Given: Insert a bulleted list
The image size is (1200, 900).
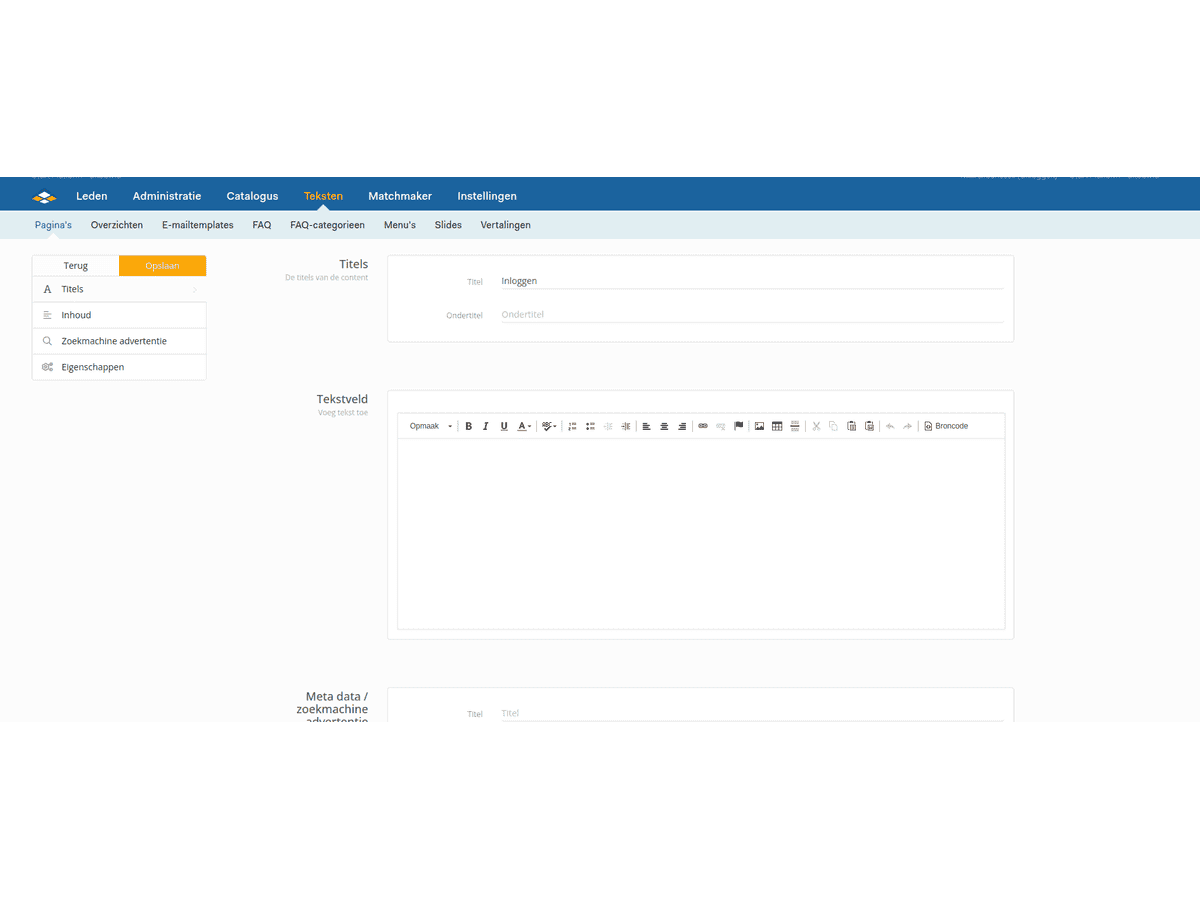Looking at the screenshot, I should [590, 426].
